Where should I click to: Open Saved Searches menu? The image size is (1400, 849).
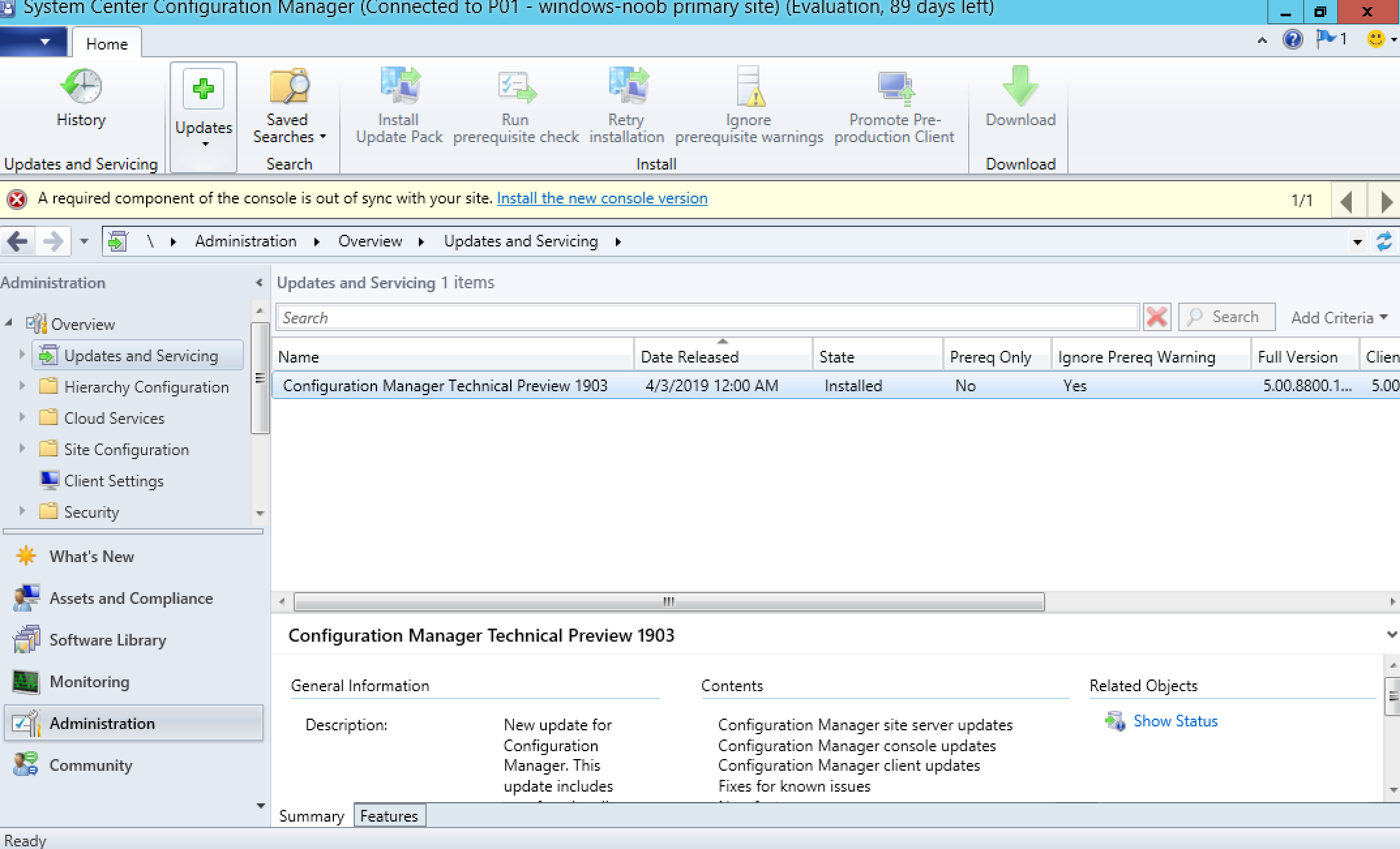289,106
